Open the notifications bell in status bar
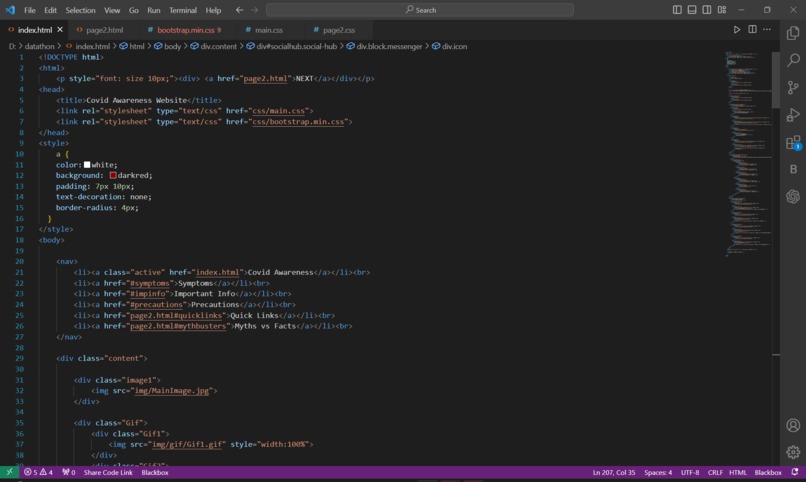This screenshot has height=482, width=806. [x=795, y=472]
